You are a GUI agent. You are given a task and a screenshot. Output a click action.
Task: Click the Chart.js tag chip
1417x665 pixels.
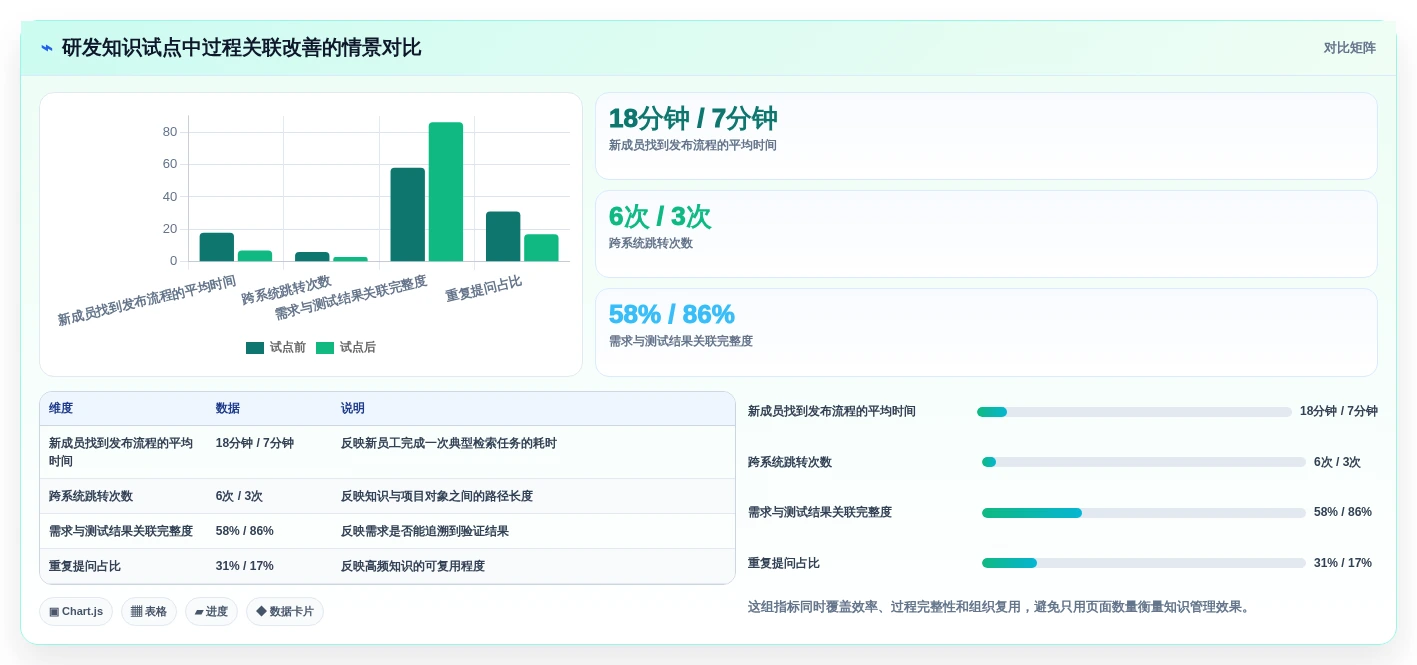(x=76, y=611)
